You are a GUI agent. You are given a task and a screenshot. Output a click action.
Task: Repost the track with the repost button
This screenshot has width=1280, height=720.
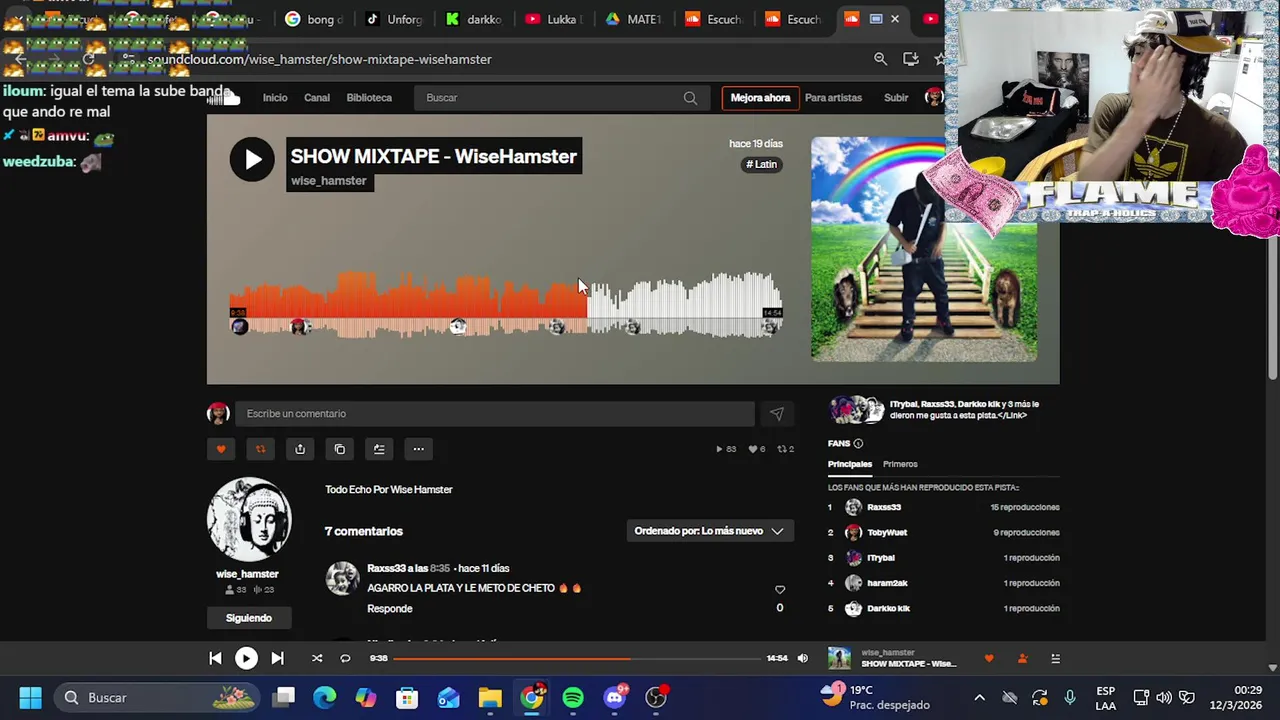(260, 449)
